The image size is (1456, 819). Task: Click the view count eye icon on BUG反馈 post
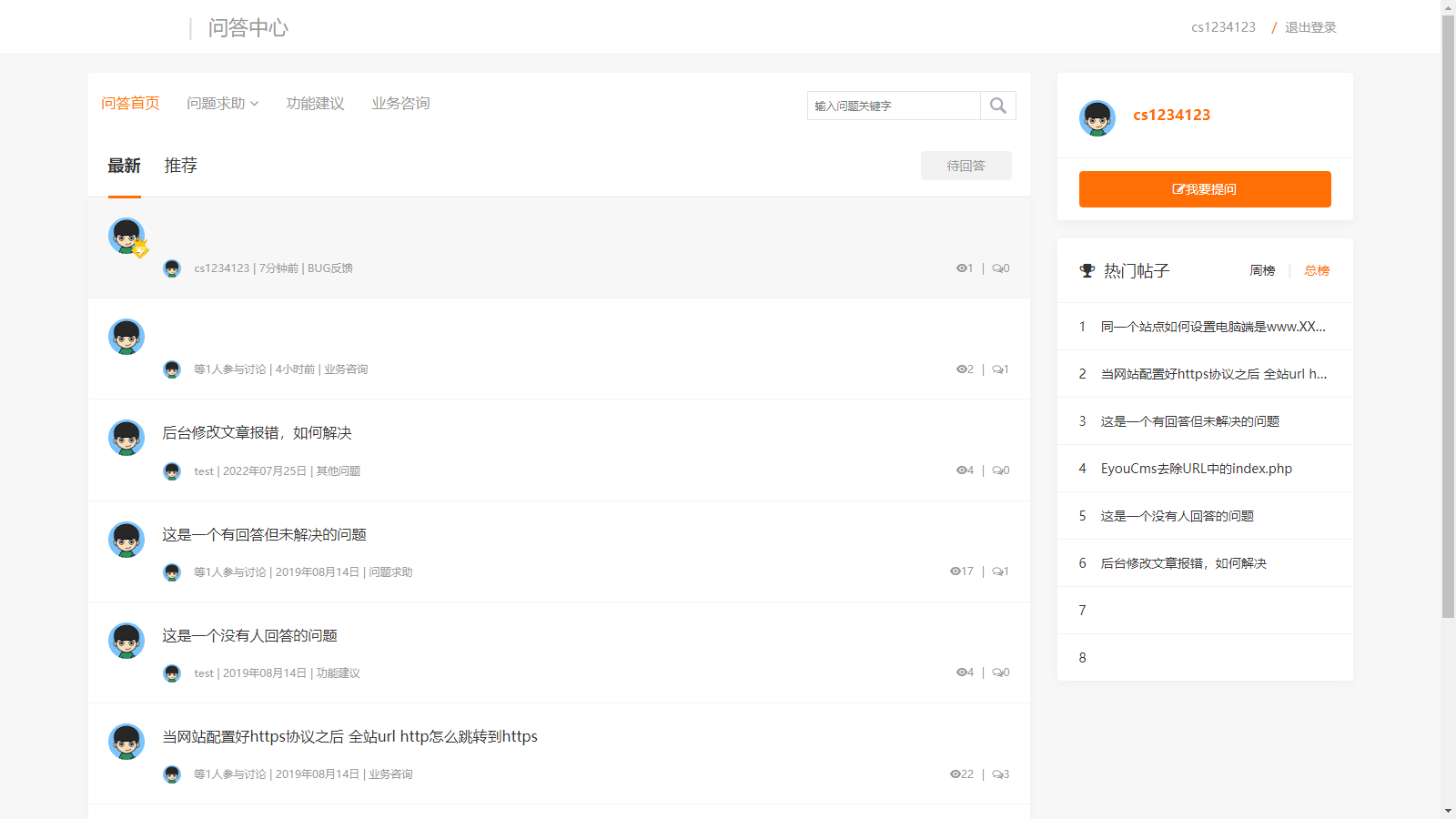[961, 268]
